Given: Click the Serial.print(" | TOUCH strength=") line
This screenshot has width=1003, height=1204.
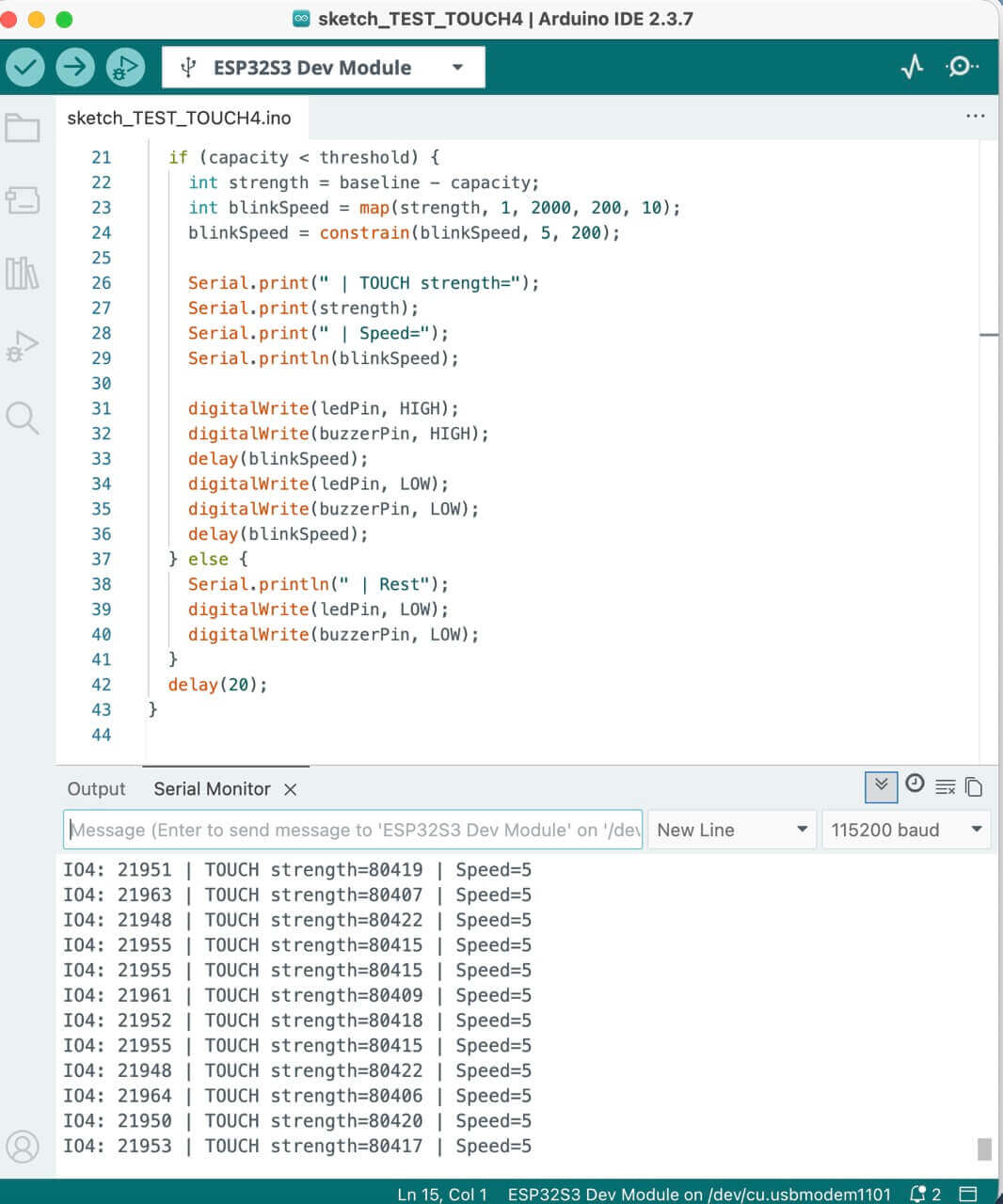Looking at the screenshot, I should 363,283.
